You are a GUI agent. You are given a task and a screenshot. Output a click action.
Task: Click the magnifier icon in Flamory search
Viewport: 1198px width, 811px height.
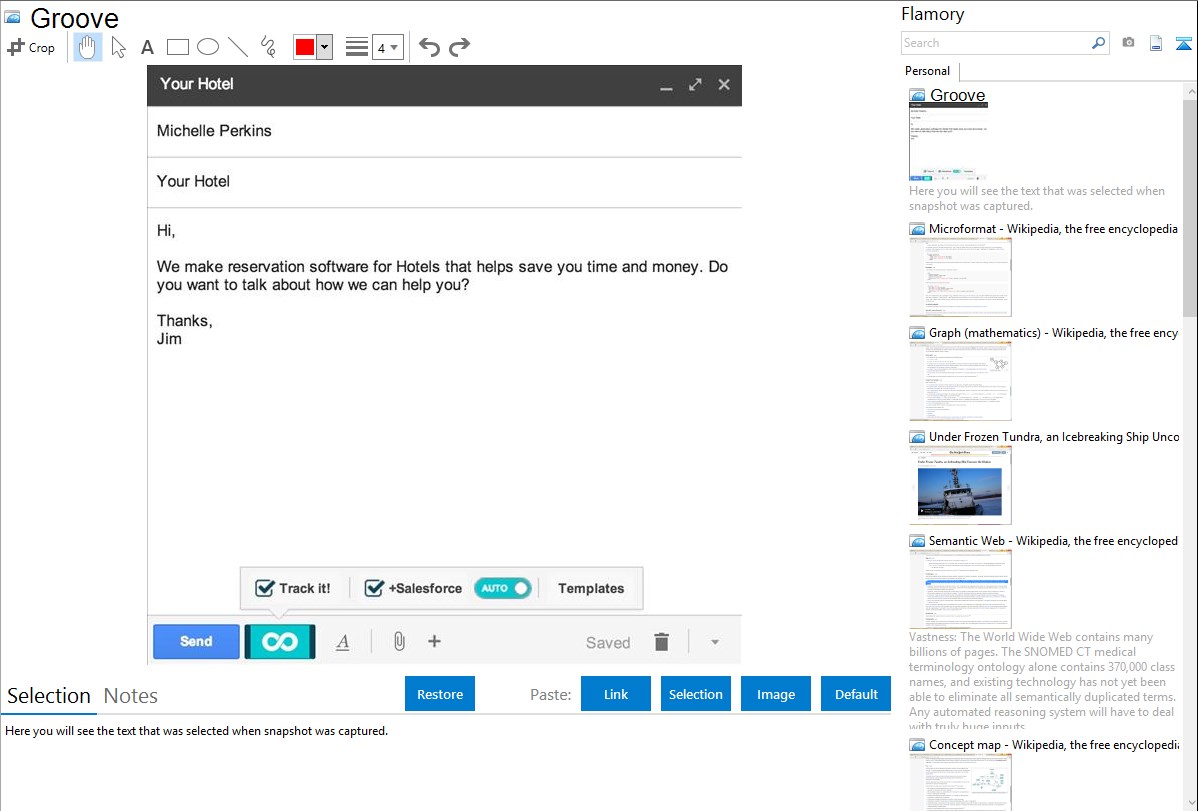click(1099, 43)
